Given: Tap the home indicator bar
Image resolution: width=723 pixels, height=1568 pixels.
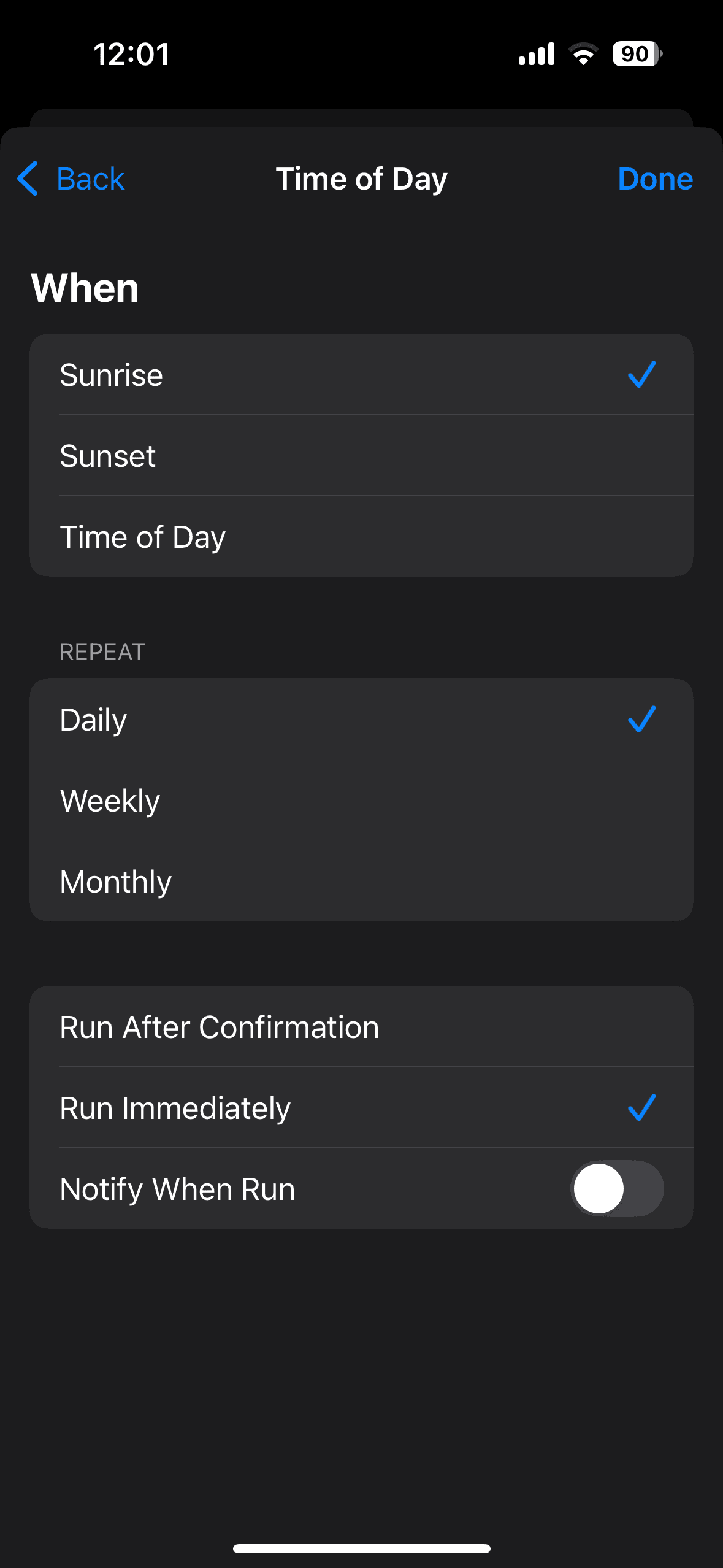Looking at the screenshot, I should [x=361, y=1548].
